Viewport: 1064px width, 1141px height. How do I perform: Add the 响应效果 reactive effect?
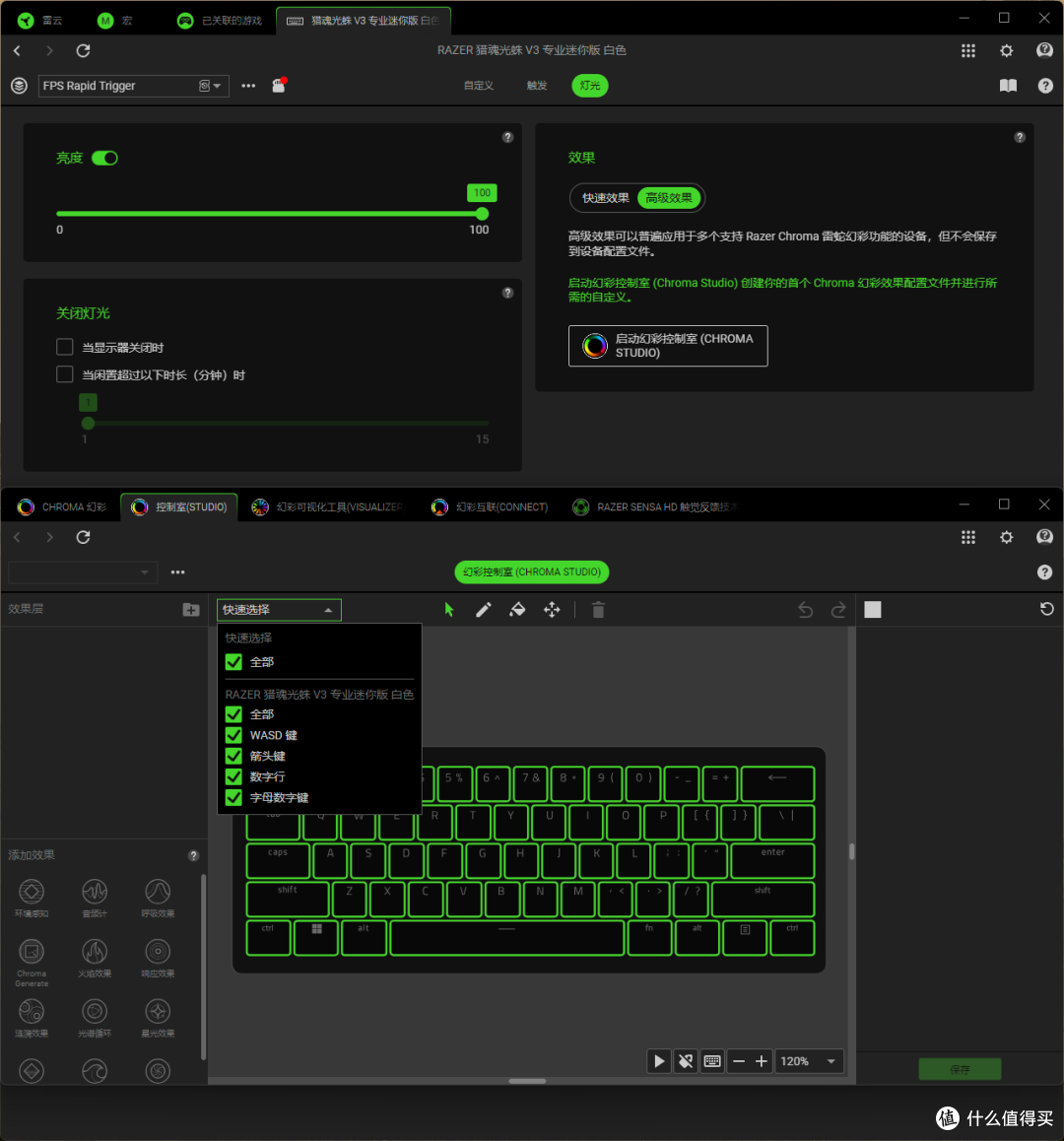pos(158,958)
